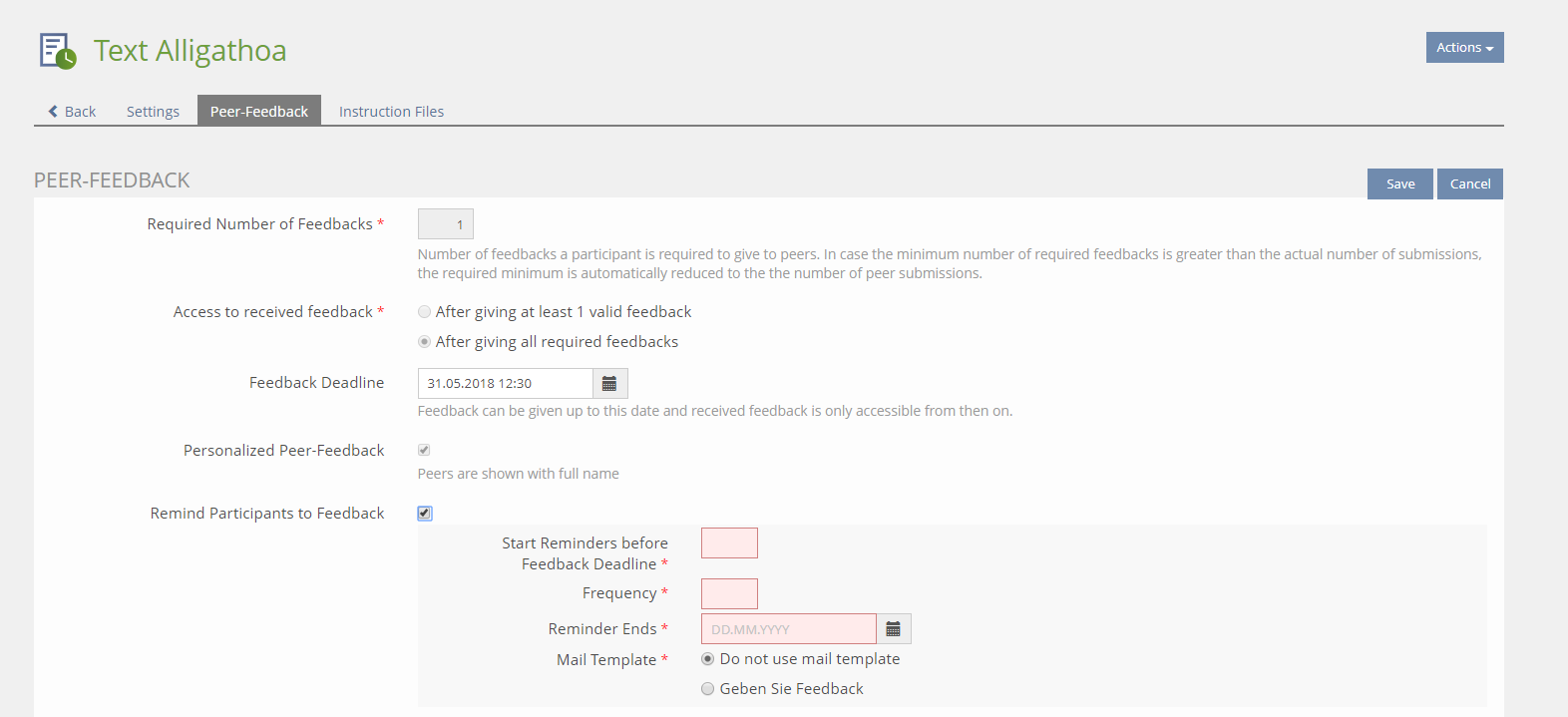Save the peer-feedback settings
Screen dimensions: 1568x717
click(x=1399, y=184)
